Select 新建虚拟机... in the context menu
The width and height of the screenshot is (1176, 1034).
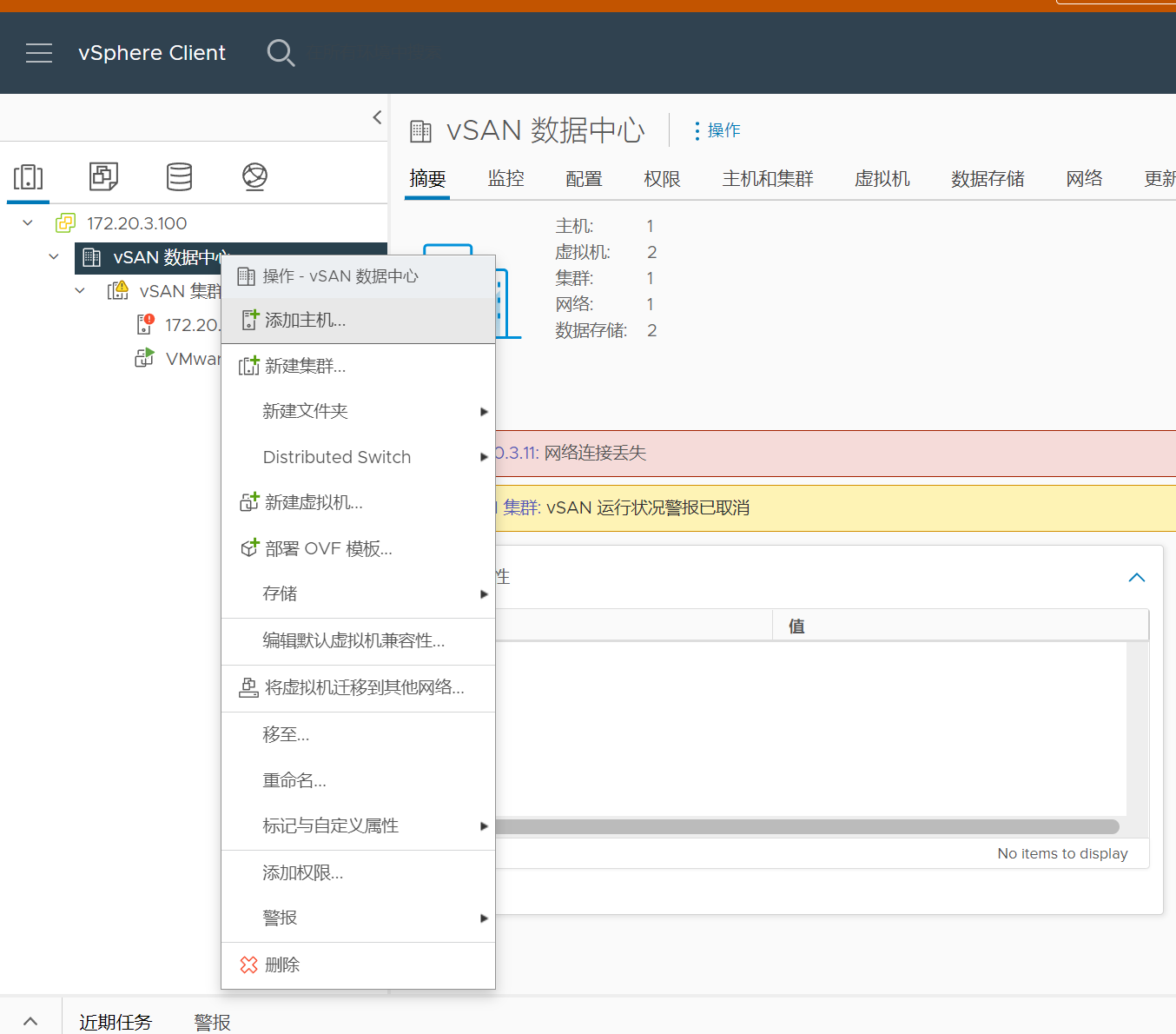coord(358,502)
